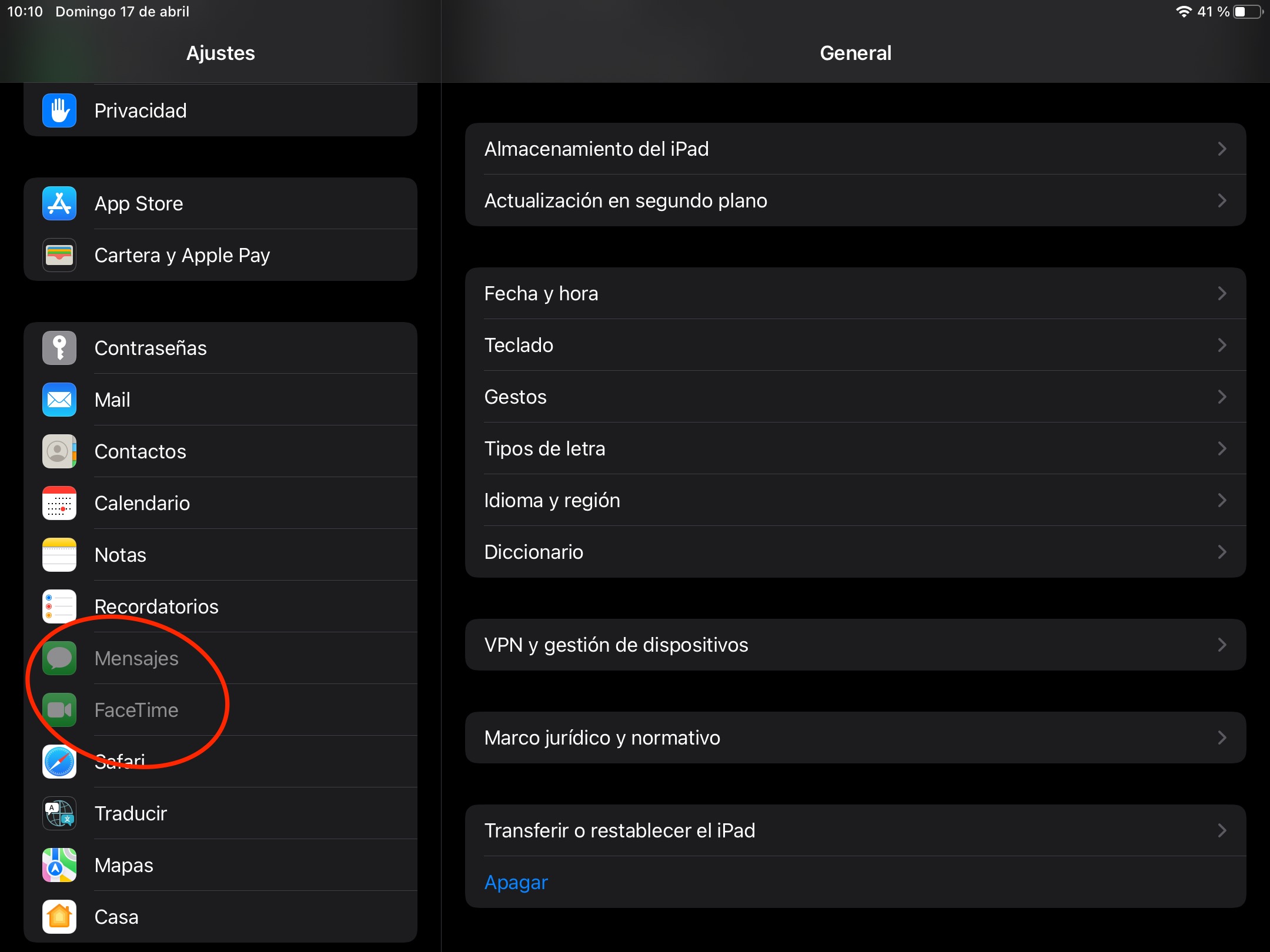
Task: Select Cartera y Apple Pay row
Action: 220,255
